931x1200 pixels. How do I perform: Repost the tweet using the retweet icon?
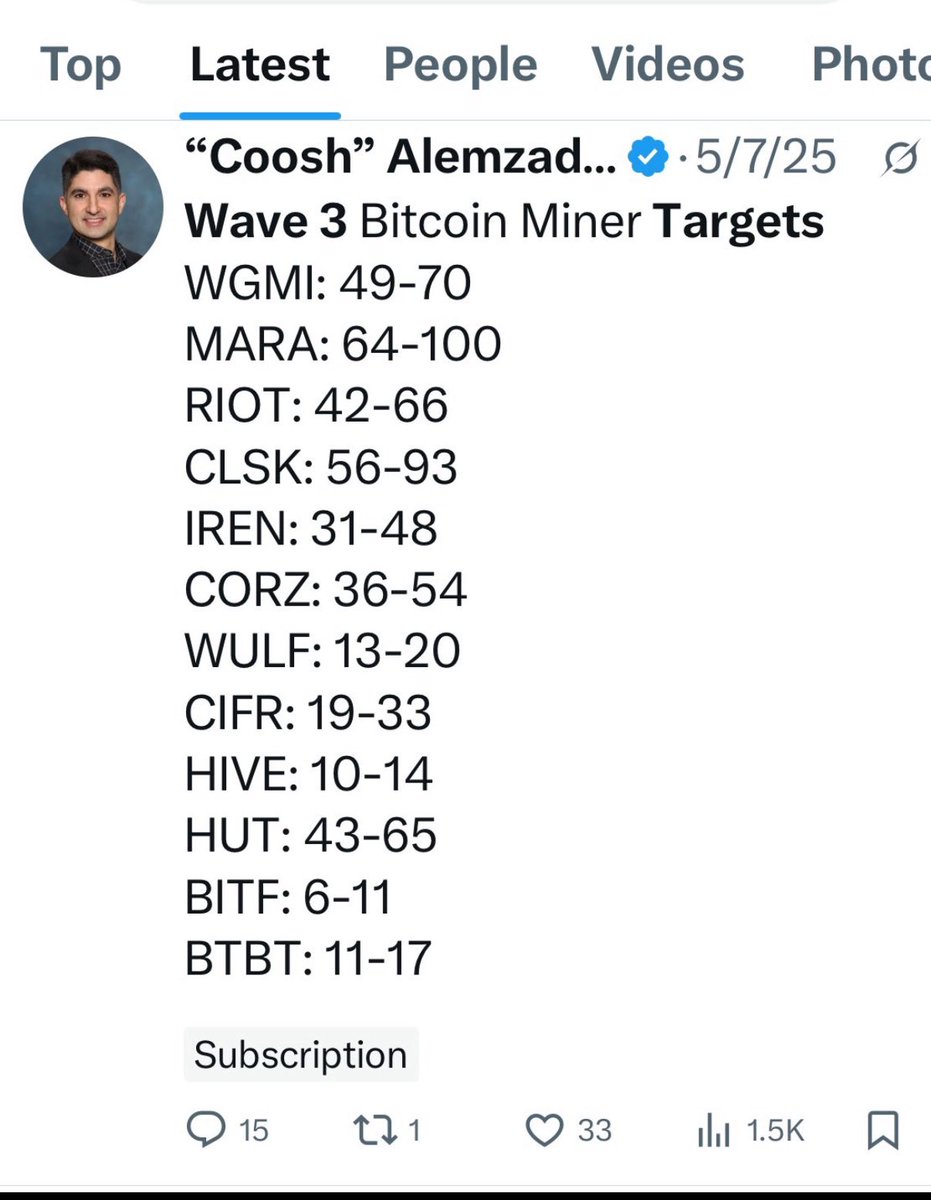(x=373, y=1130)
